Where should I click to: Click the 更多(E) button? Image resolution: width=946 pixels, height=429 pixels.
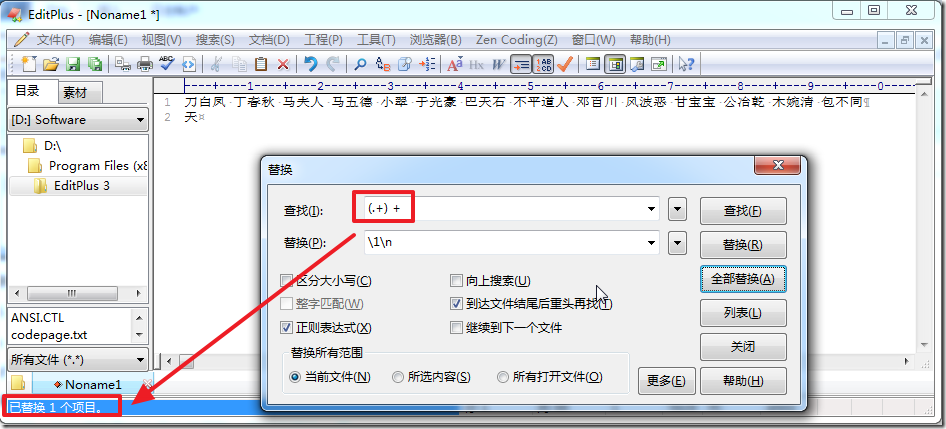tap(667, 381)
